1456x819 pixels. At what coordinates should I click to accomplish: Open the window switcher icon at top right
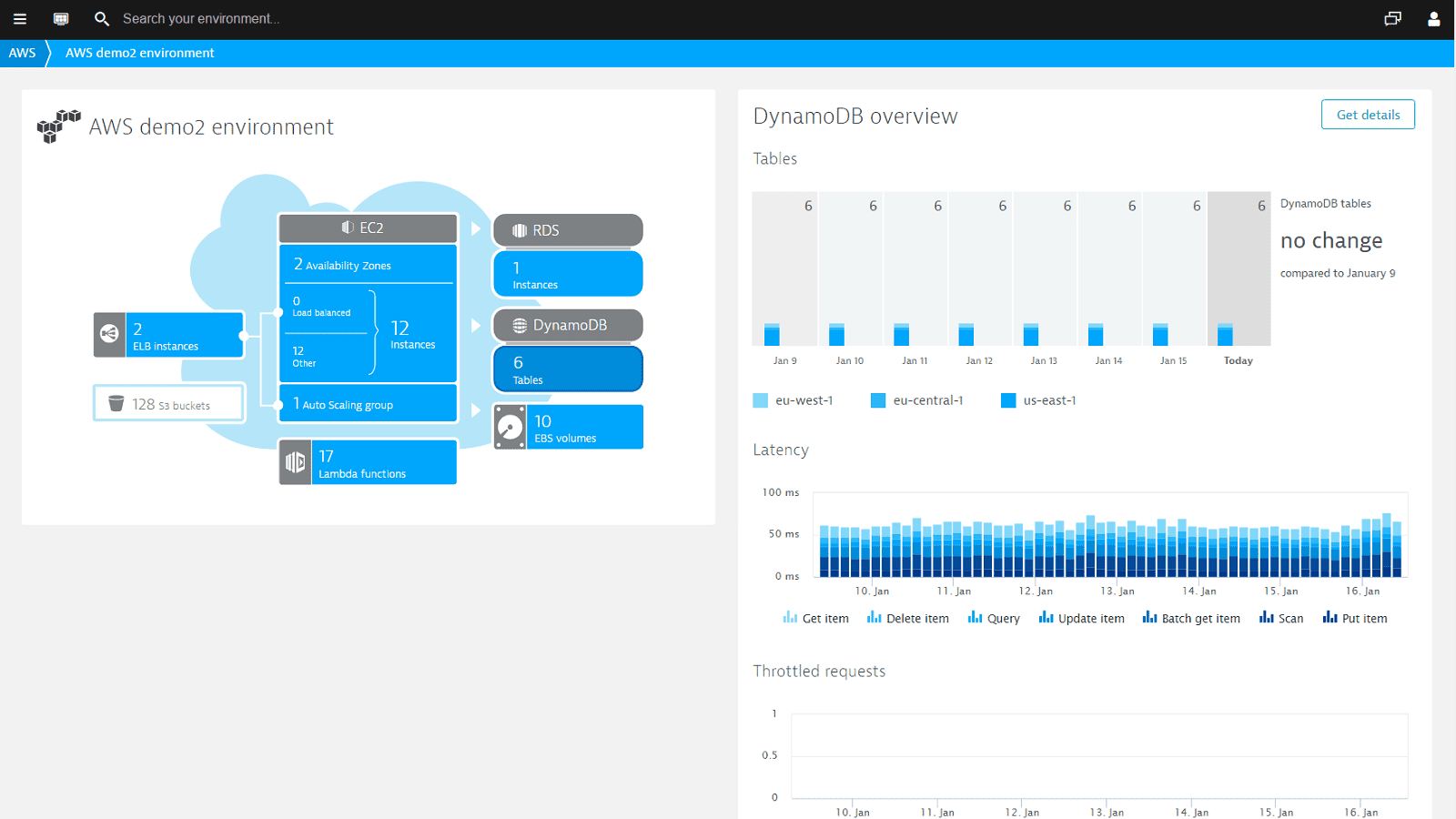1392,18
